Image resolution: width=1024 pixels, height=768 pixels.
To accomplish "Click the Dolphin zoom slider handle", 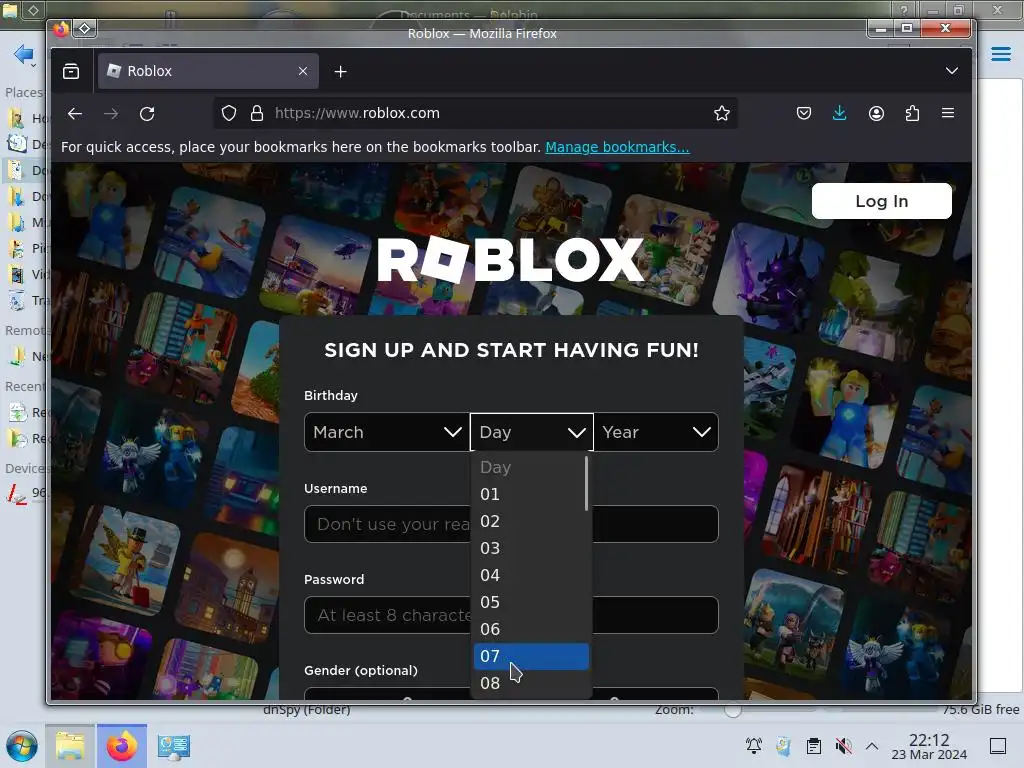I will click(x=733, y=711).
